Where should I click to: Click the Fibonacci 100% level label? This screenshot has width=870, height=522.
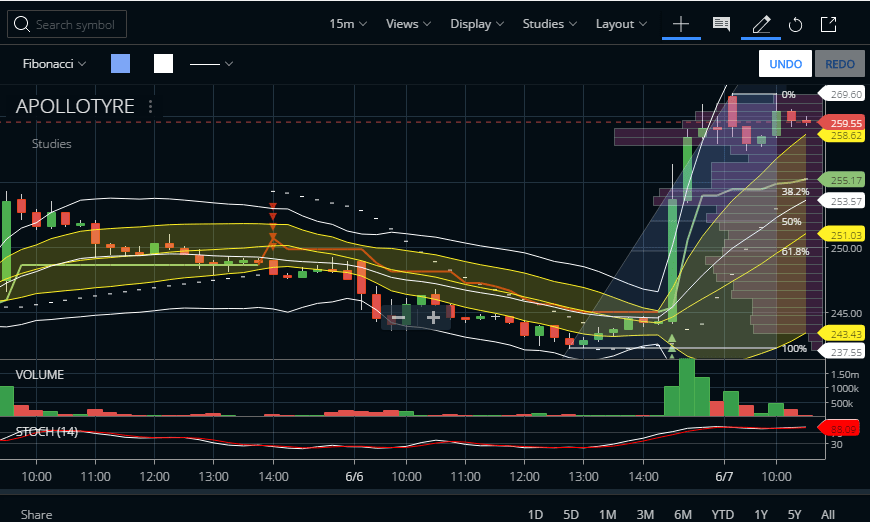pos(794,348)
